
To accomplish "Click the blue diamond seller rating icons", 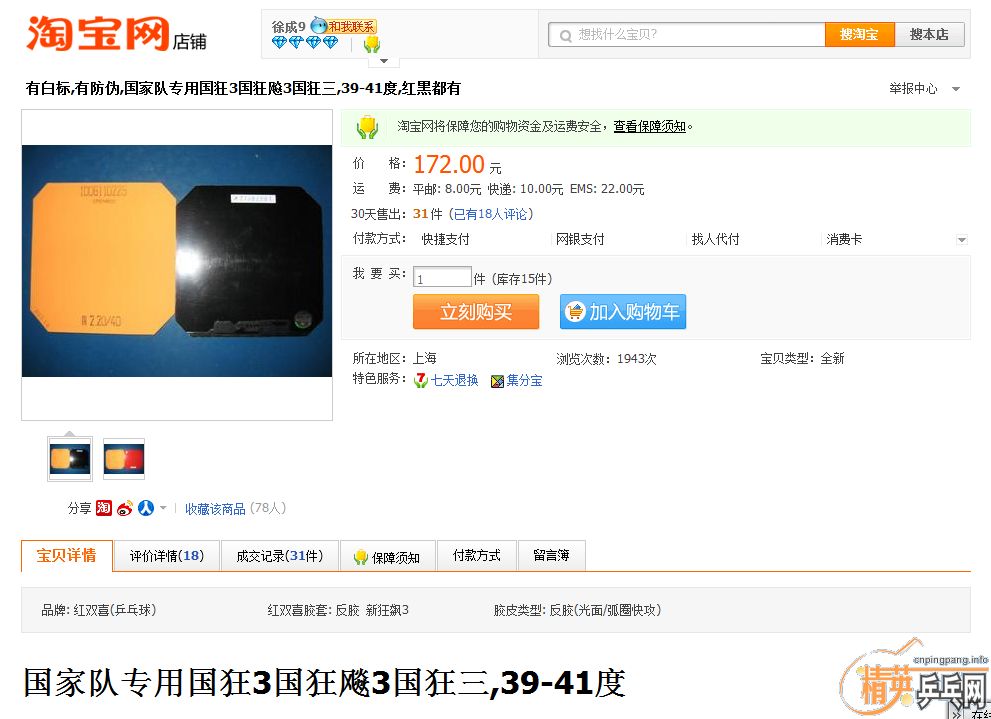I will click(x=305, y=43).
